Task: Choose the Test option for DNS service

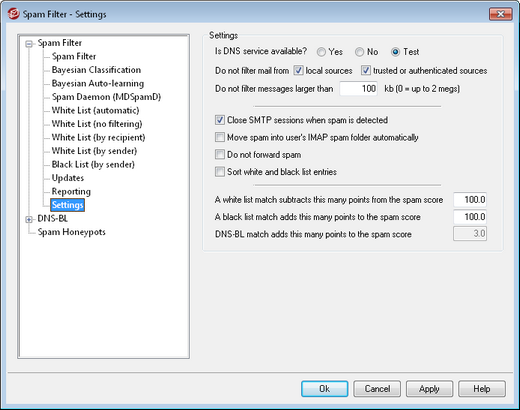Action: pyautogui.click(x=396, y=52)
